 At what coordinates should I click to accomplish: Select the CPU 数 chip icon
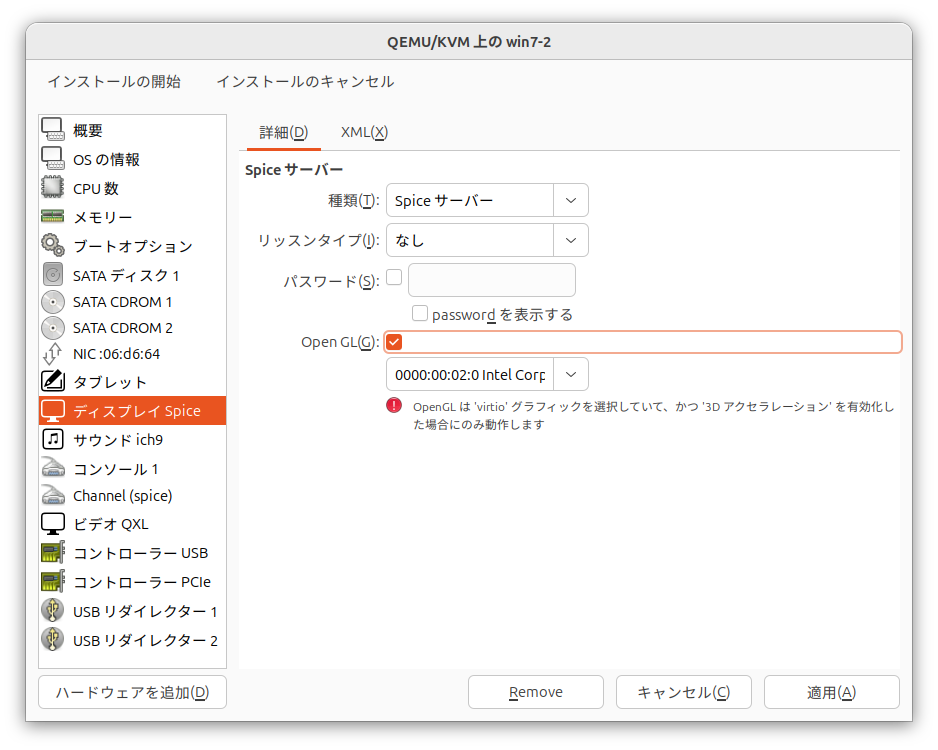[53, 187]
